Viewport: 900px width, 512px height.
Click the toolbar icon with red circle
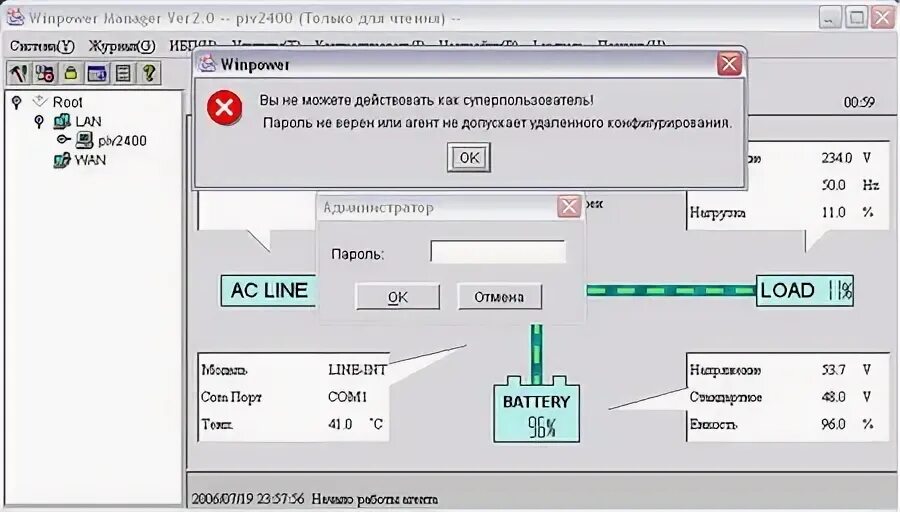click(x=45, y=73)
